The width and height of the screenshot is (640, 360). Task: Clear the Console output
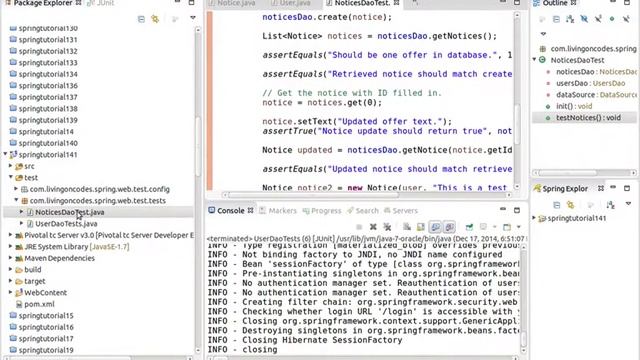(407, 227)
